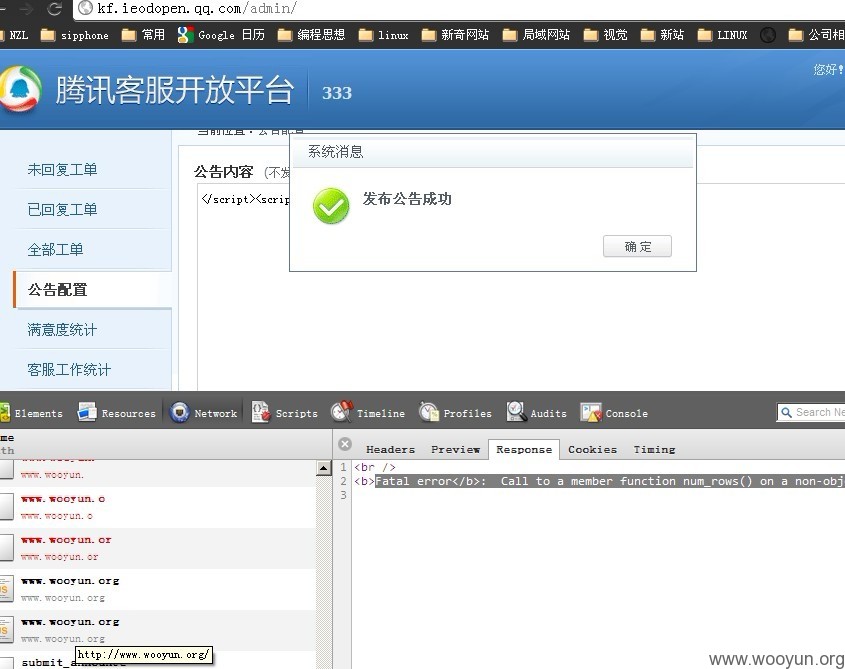The width and height of the screenshot is (845, 669).
Task: Select the Response tab
Action: [524, 450]
